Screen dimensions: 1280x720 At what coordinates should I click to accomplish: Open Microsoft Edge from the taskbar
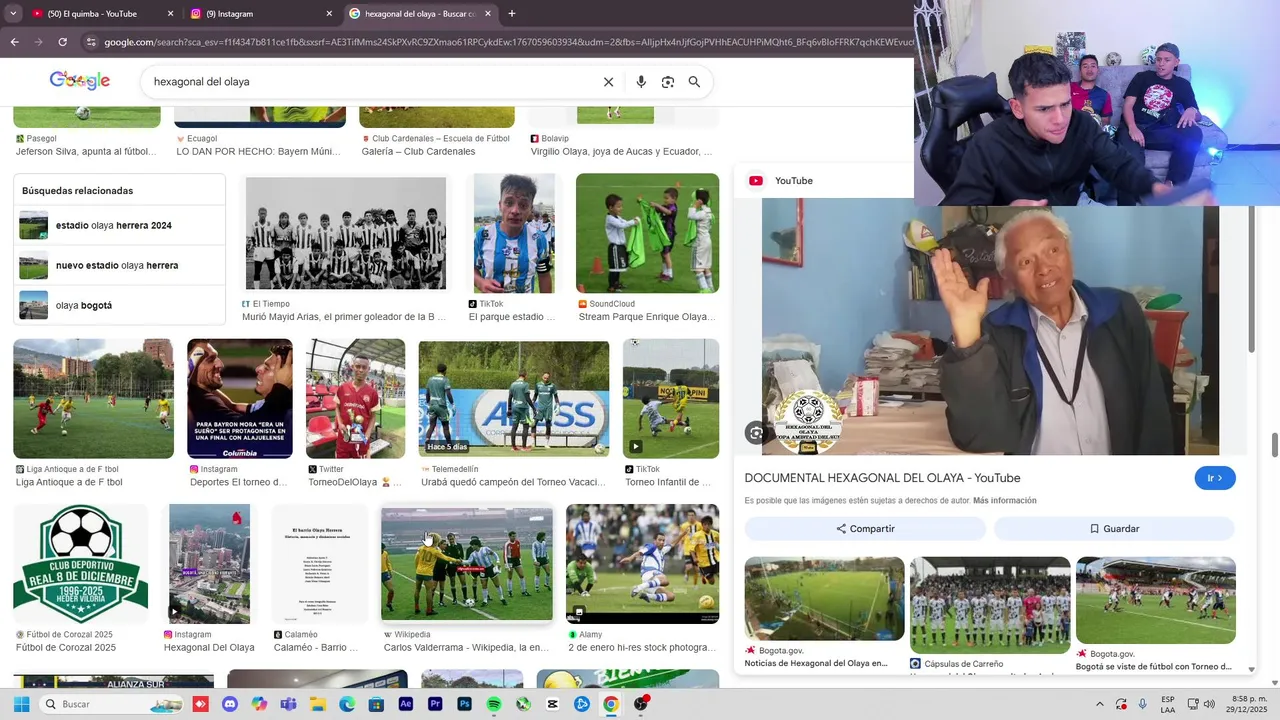point(347,704)
